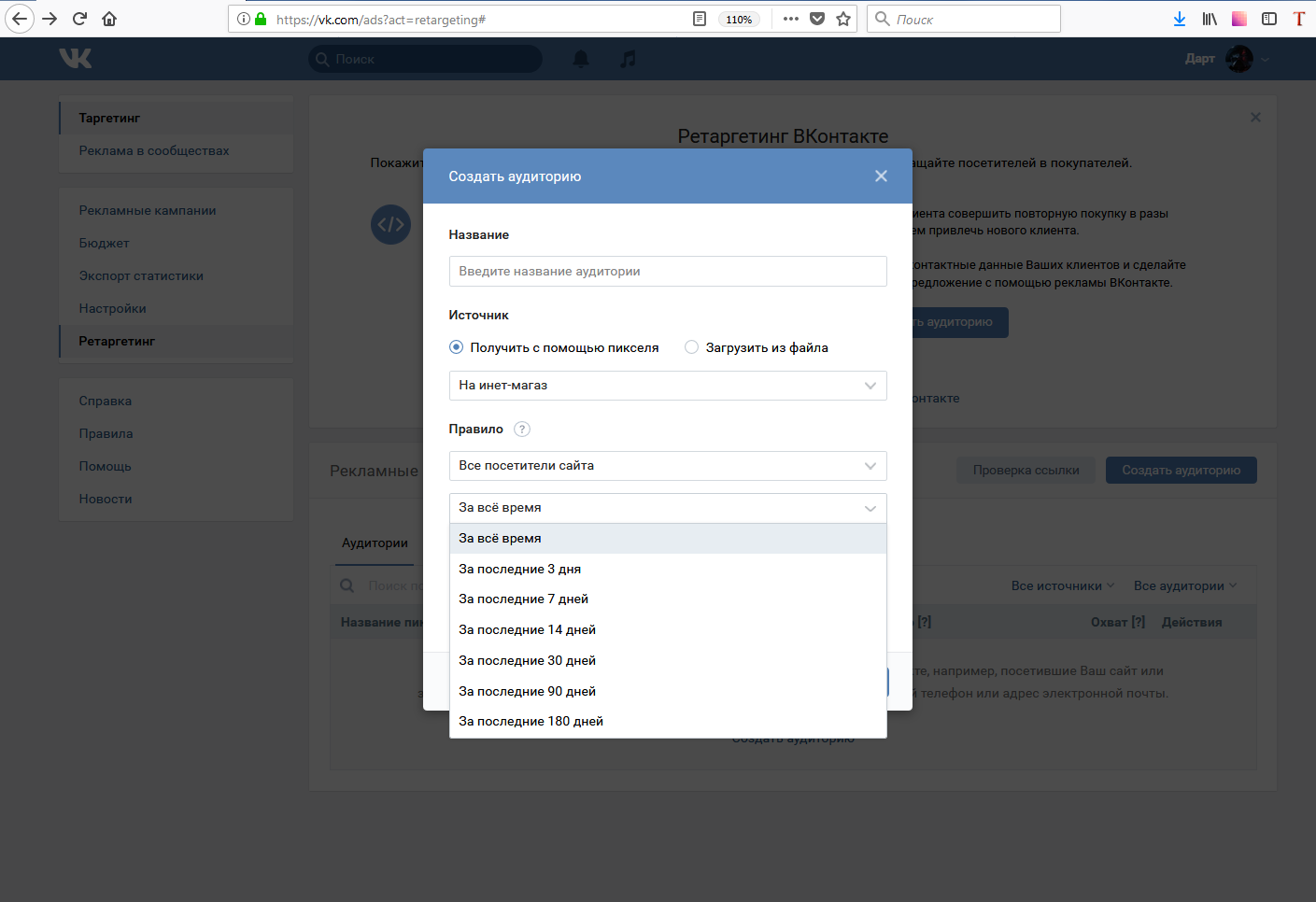Click the Охват column help marker
This screenshot has height=902, width=1316.
1138,623
